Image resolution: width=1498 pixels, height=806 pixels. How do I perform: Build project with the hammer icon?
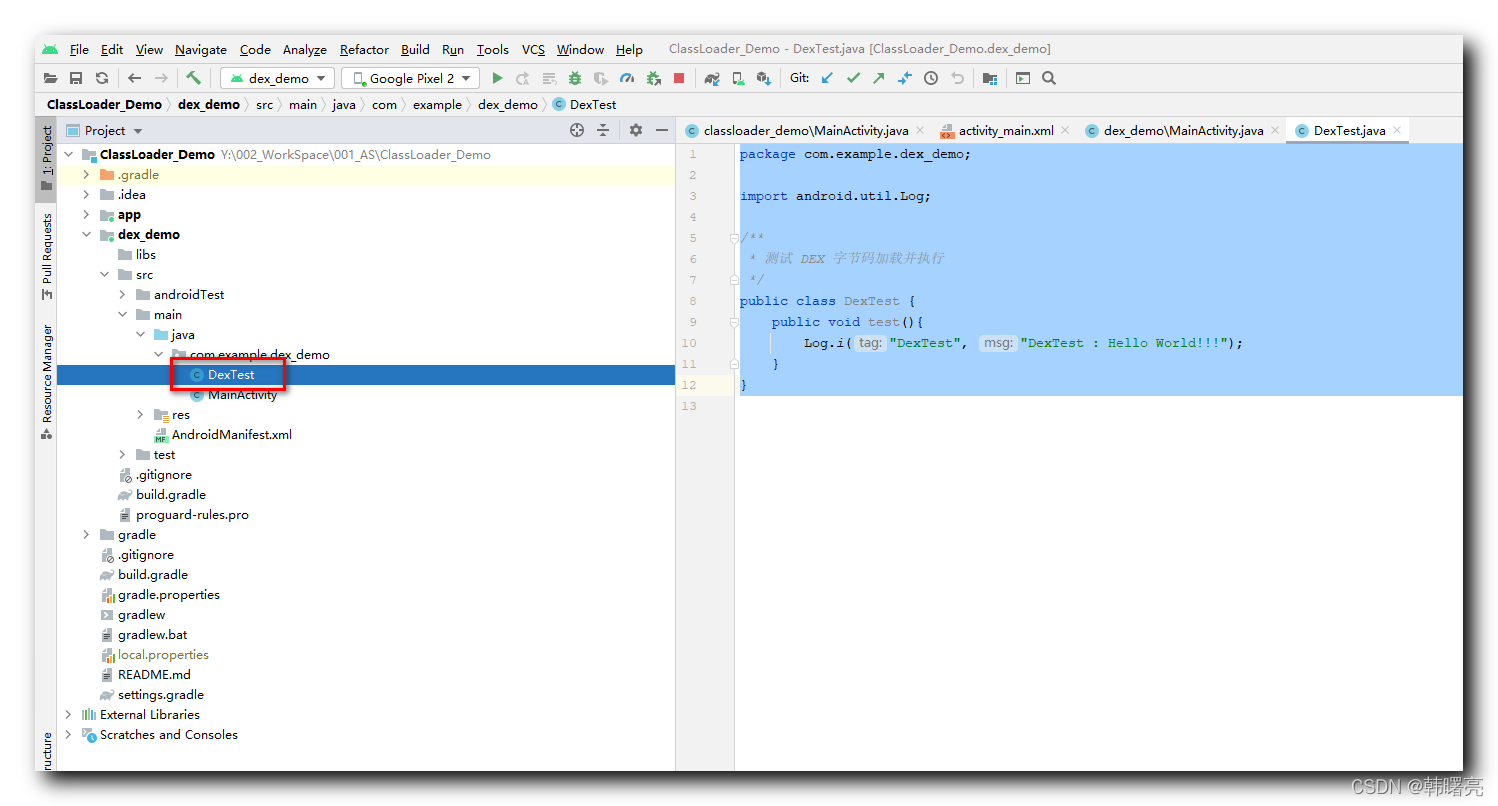tap(194, 78)
